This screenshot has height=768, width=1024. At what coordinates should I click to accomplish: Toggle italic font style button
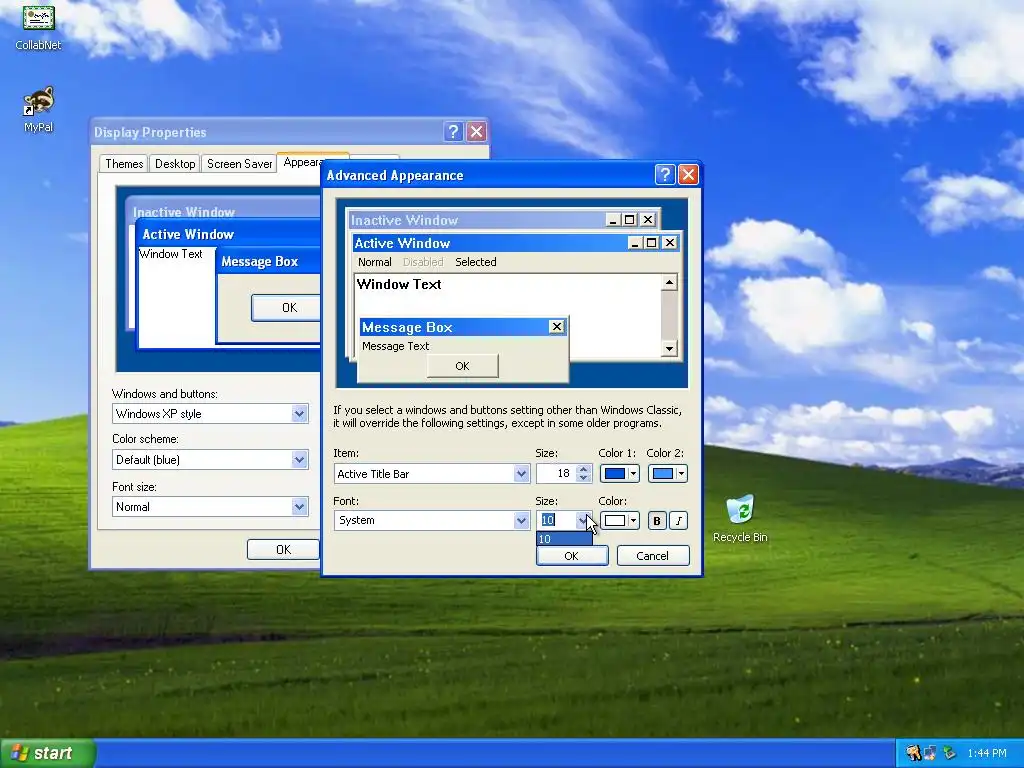679,520
